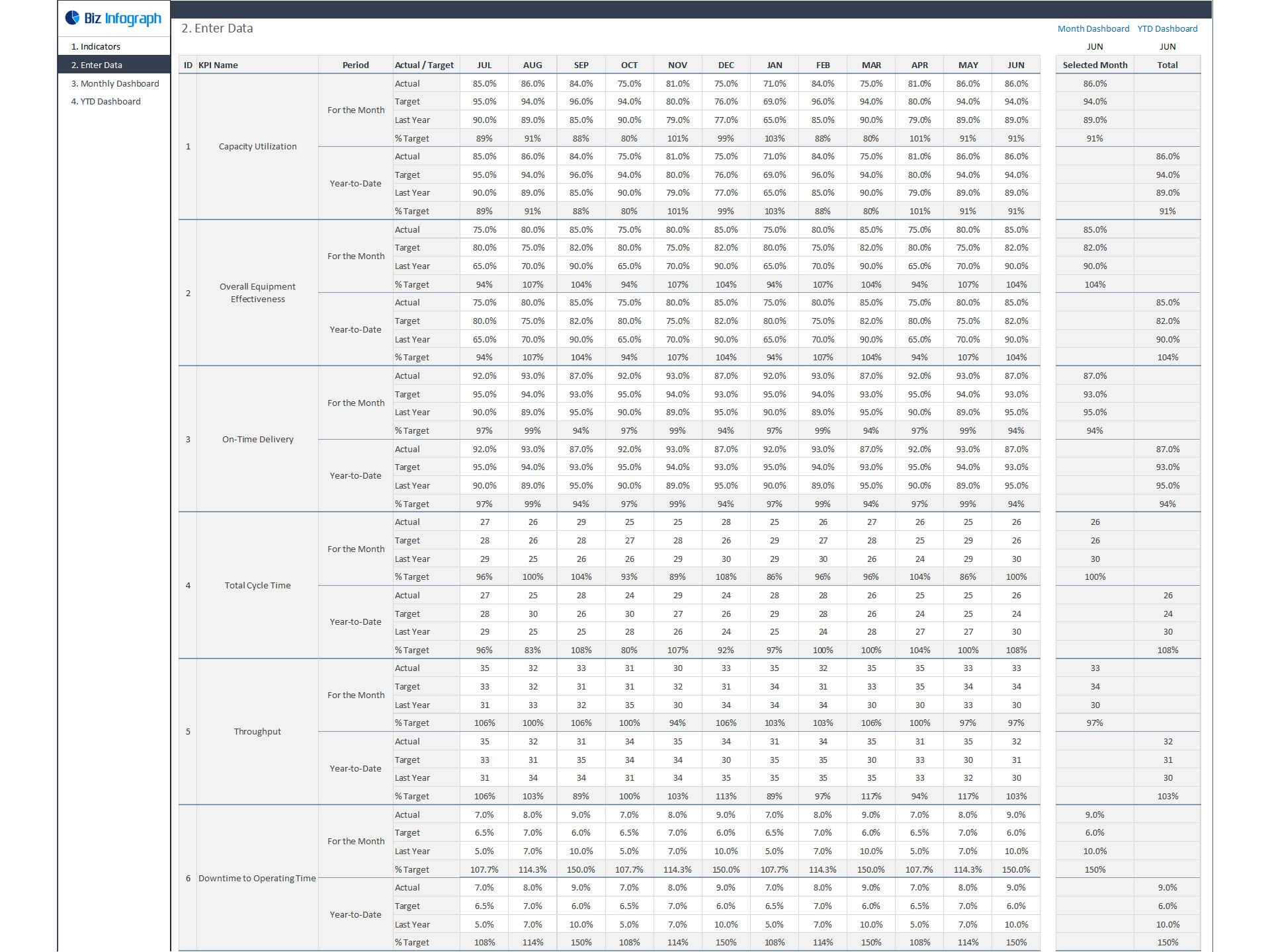Click the SEP month column header

(581, 65)
